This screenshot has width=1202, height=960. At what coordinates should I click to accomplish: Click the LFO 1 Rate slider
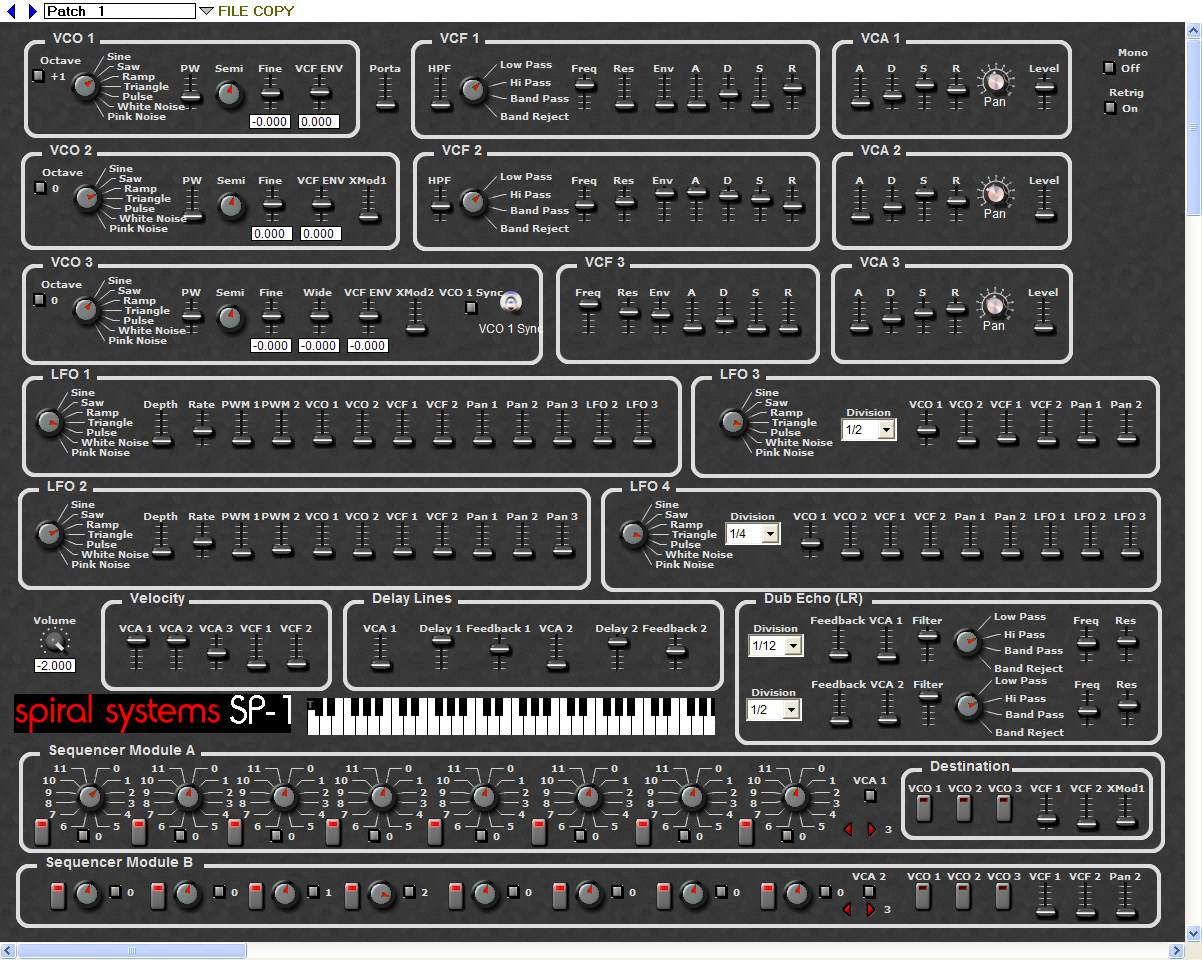(x=202, y=429)
